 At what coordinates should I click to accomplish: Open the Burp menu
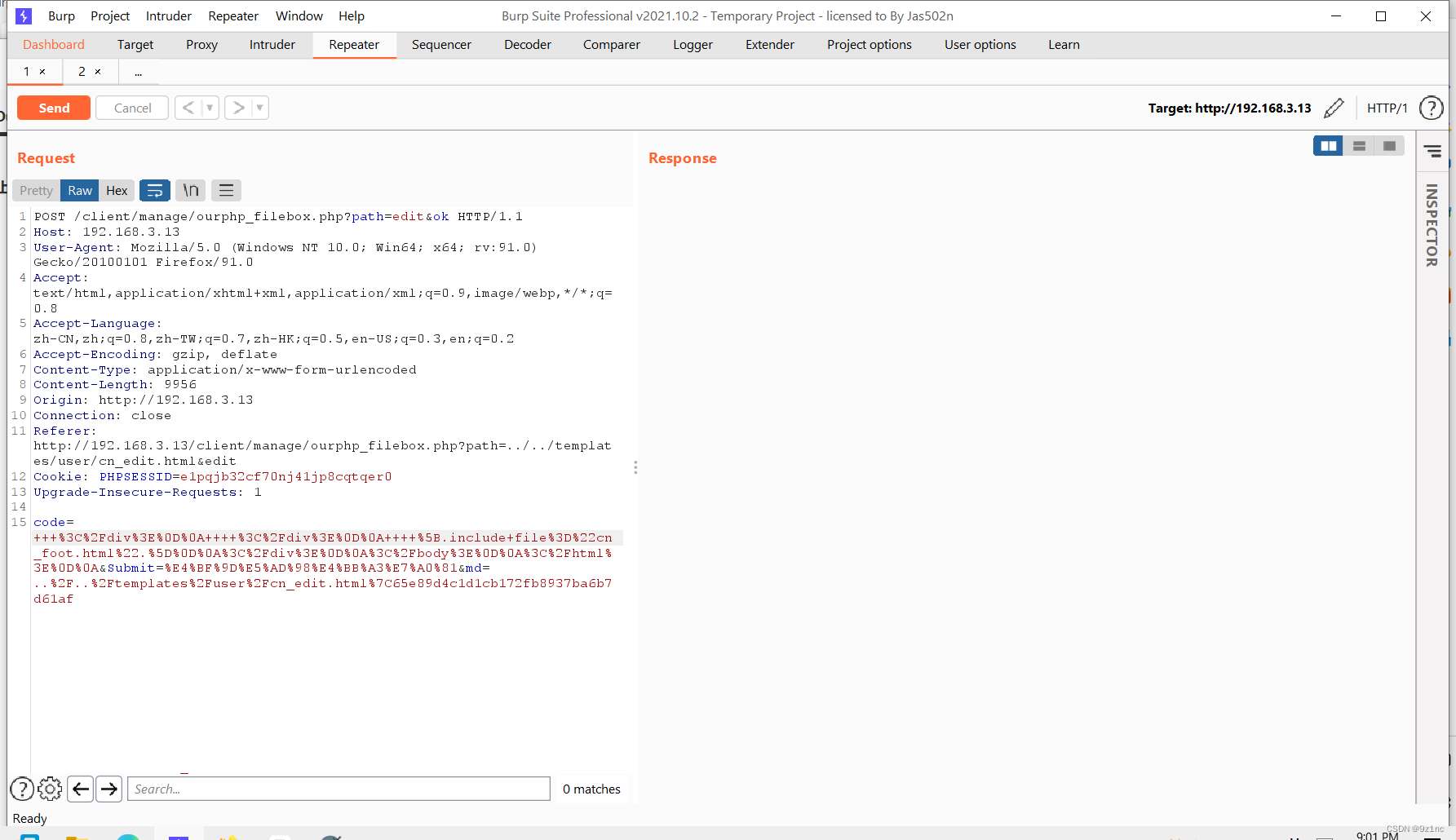[61, 15]
